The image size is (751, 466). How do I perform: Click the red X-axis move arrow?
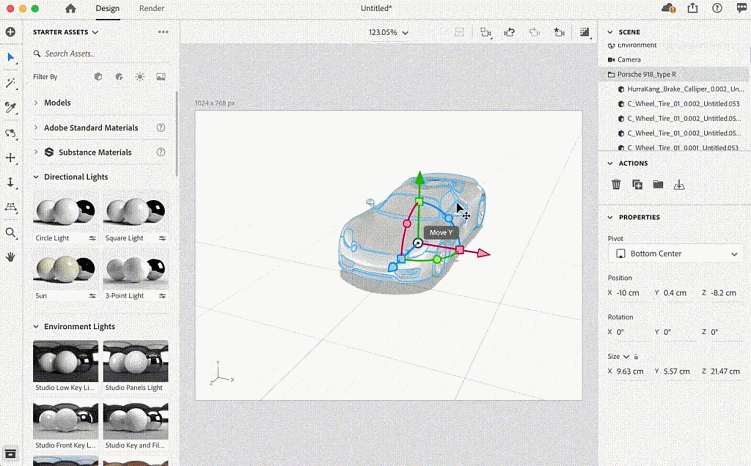tap(484, 253)
